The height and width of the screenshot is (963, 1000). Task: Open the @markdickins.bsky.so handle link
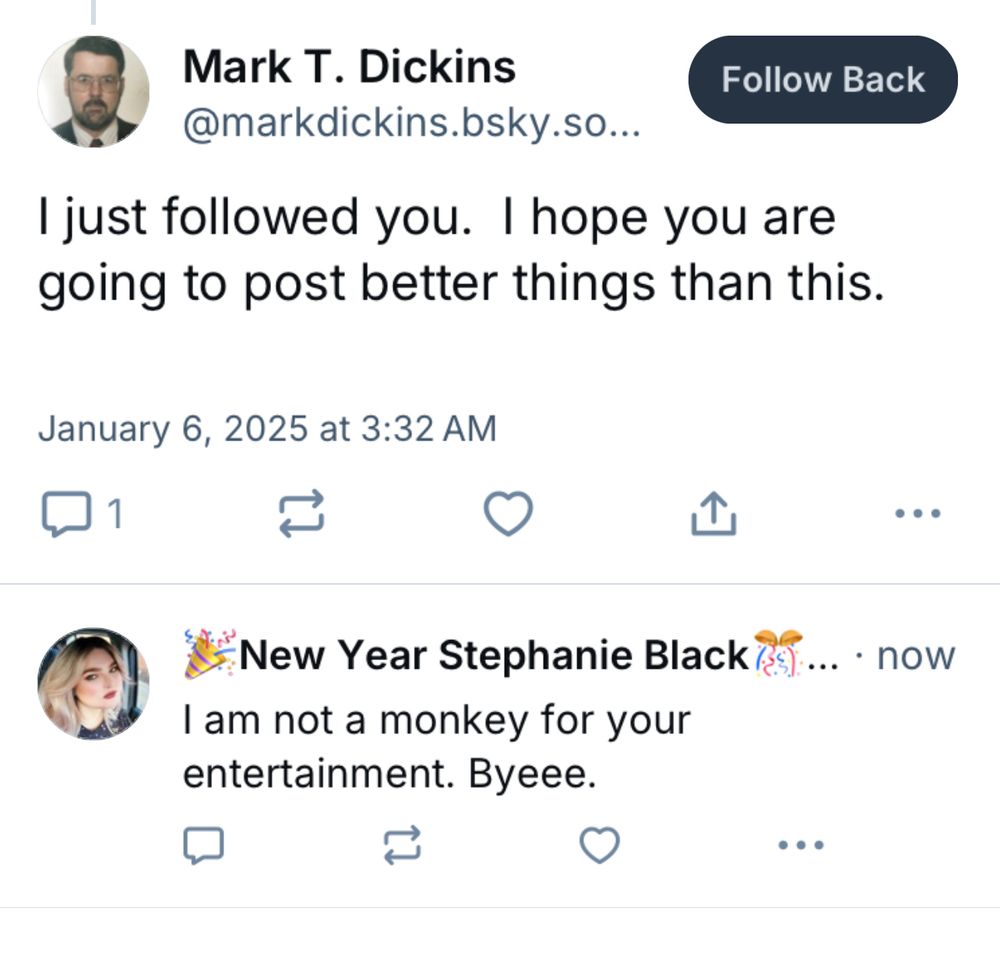[411, 125]
